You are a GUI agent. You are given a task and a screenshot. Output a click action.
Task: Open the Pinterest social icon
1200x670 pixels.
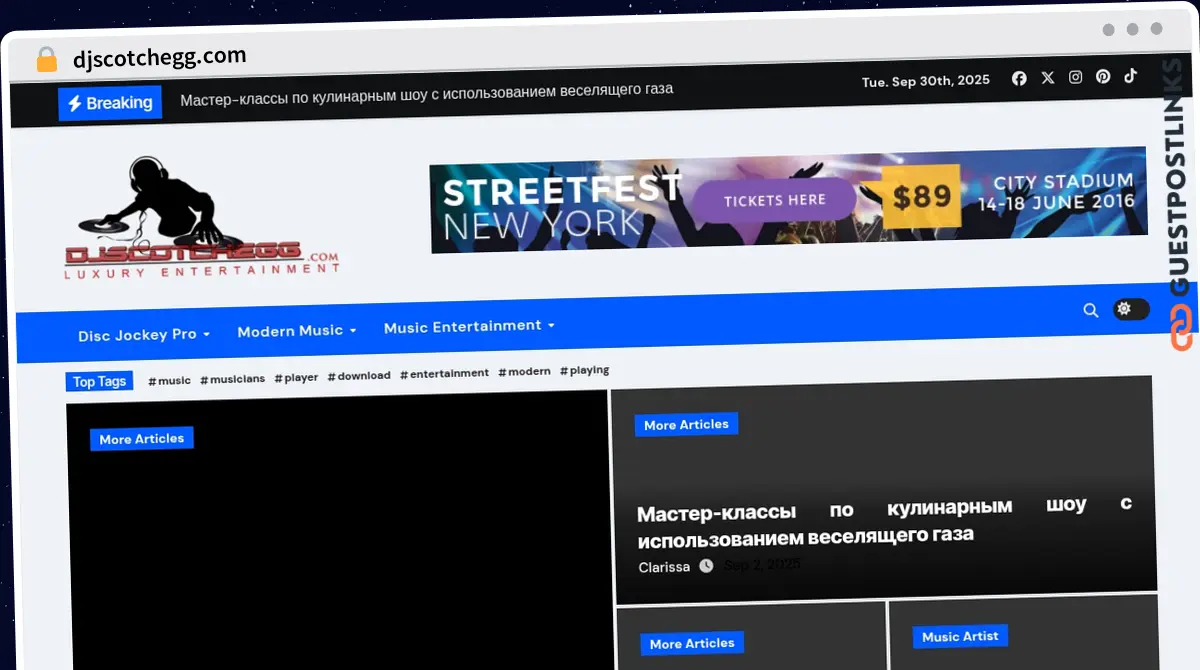[1102, 77]
